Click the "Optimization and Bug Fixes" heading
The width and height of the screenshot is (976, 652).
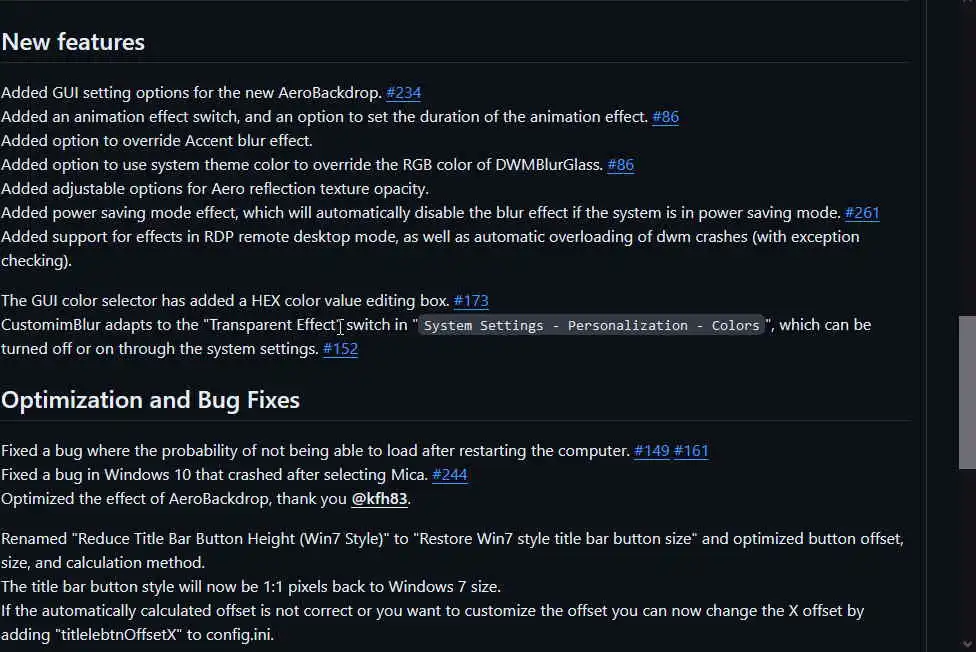point(150,400)
